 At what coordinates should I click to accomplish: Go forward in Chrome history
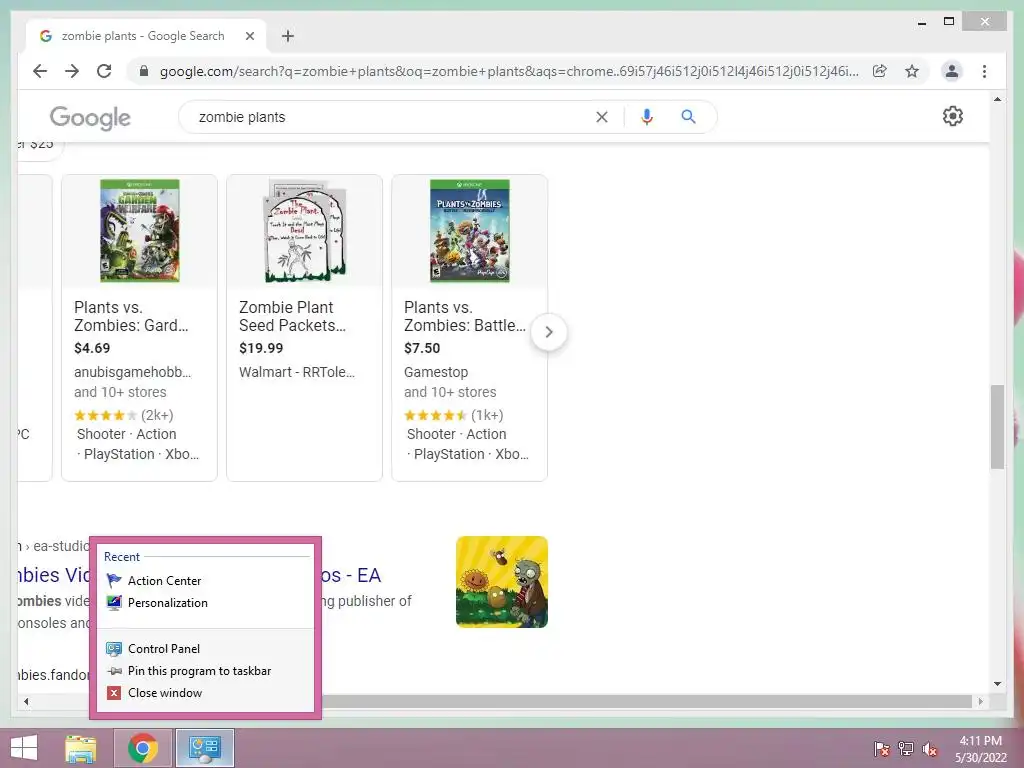tap(72, 71)
